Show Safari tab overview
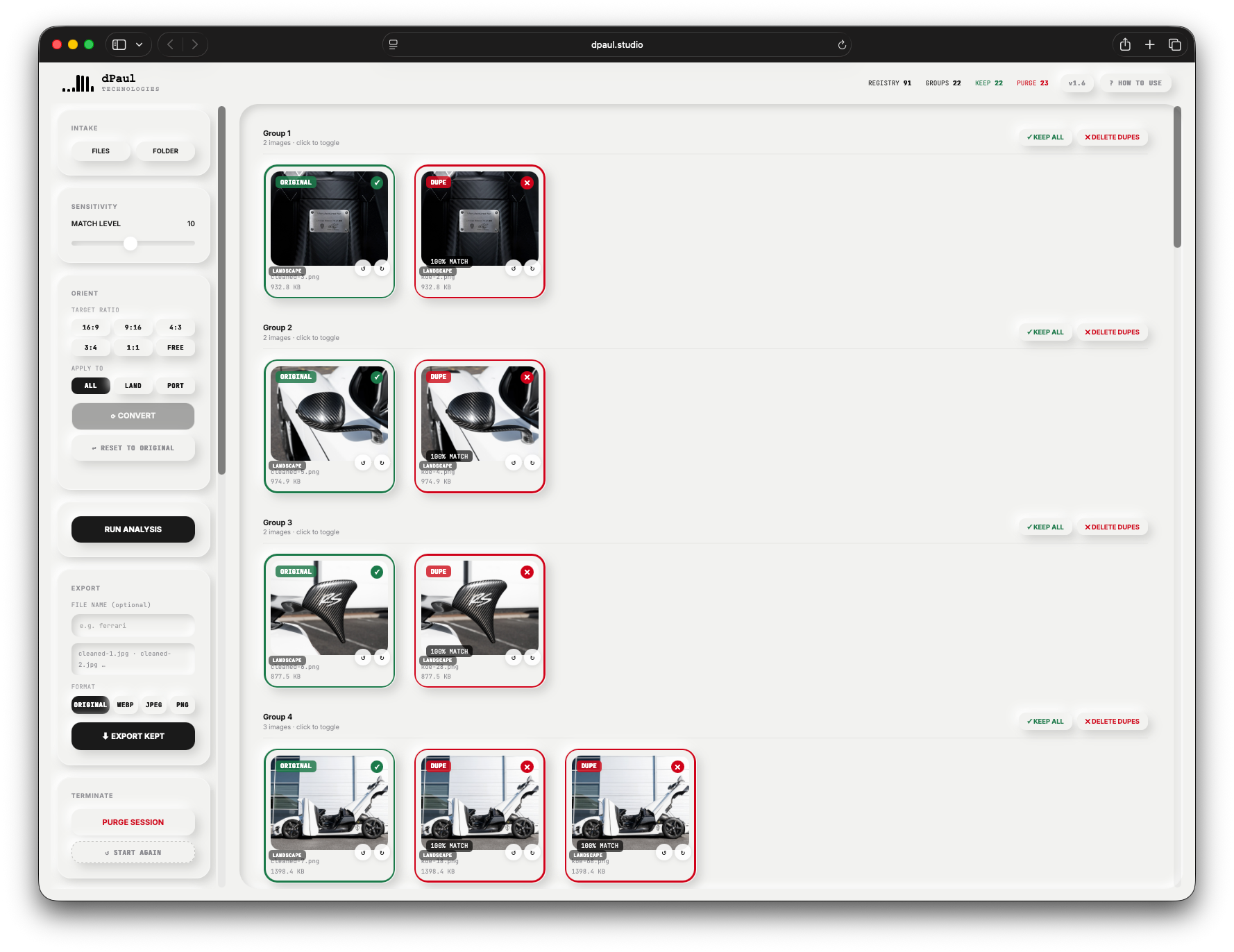Image resolution: width=1234 pixels, height=952 pixels. (x=1175, y=44)
